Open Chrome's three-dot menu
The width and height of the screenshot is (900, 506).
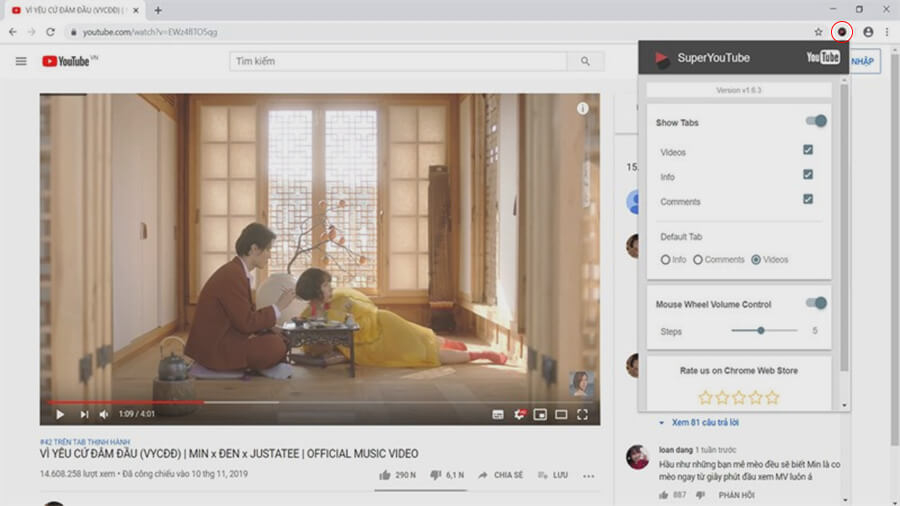[887, 32]
